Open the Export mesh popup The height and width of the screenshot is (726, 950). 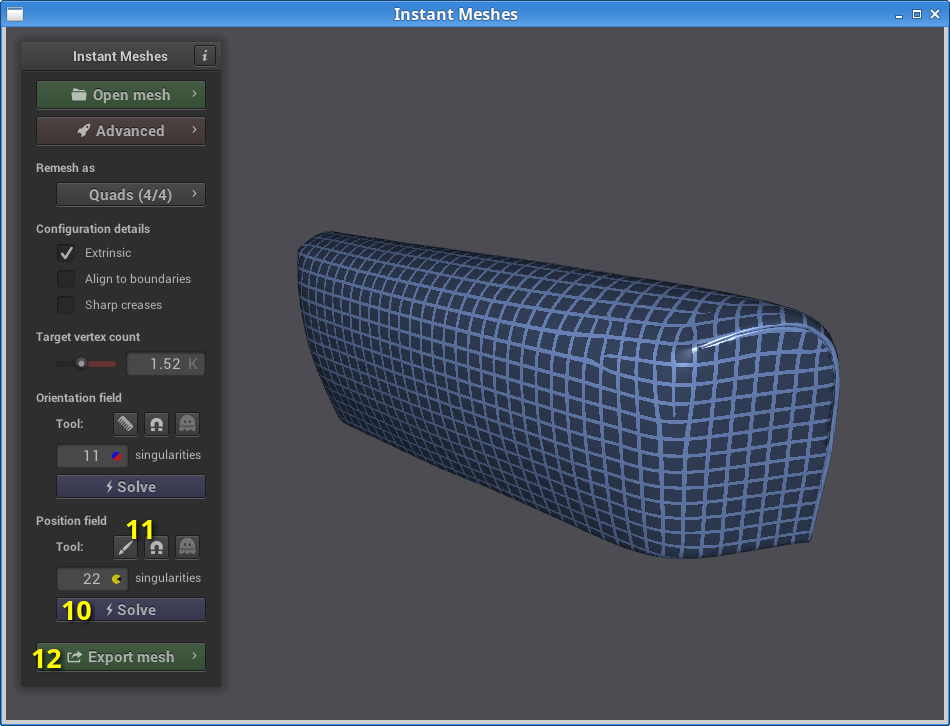click(x=121, y=657)
